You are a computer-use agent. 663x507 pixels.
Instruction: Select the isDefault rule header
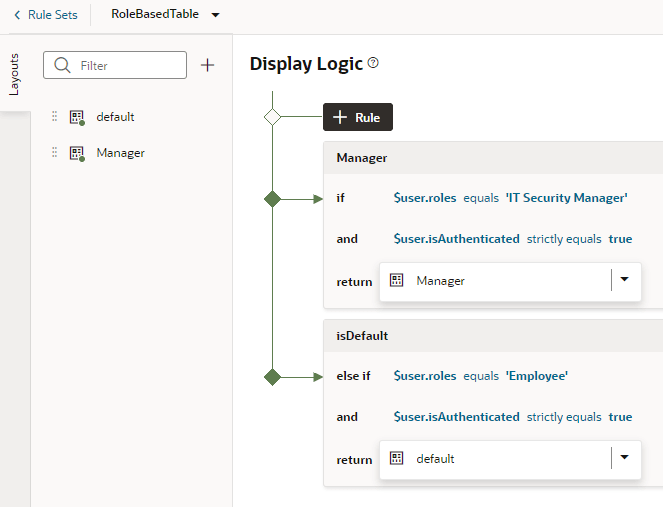363,336
